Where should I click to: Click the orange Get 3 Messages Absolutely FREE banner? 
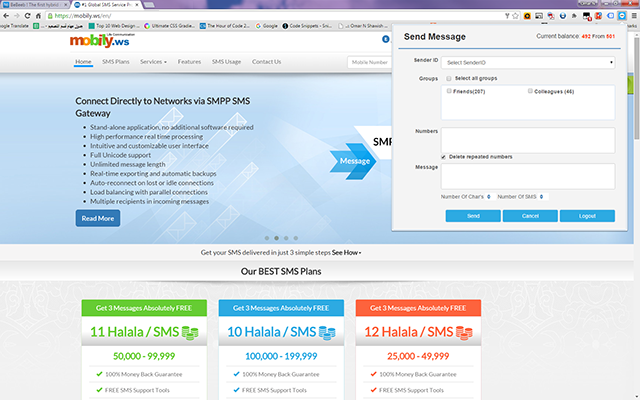pyautogui.click(x=418, y=308)
